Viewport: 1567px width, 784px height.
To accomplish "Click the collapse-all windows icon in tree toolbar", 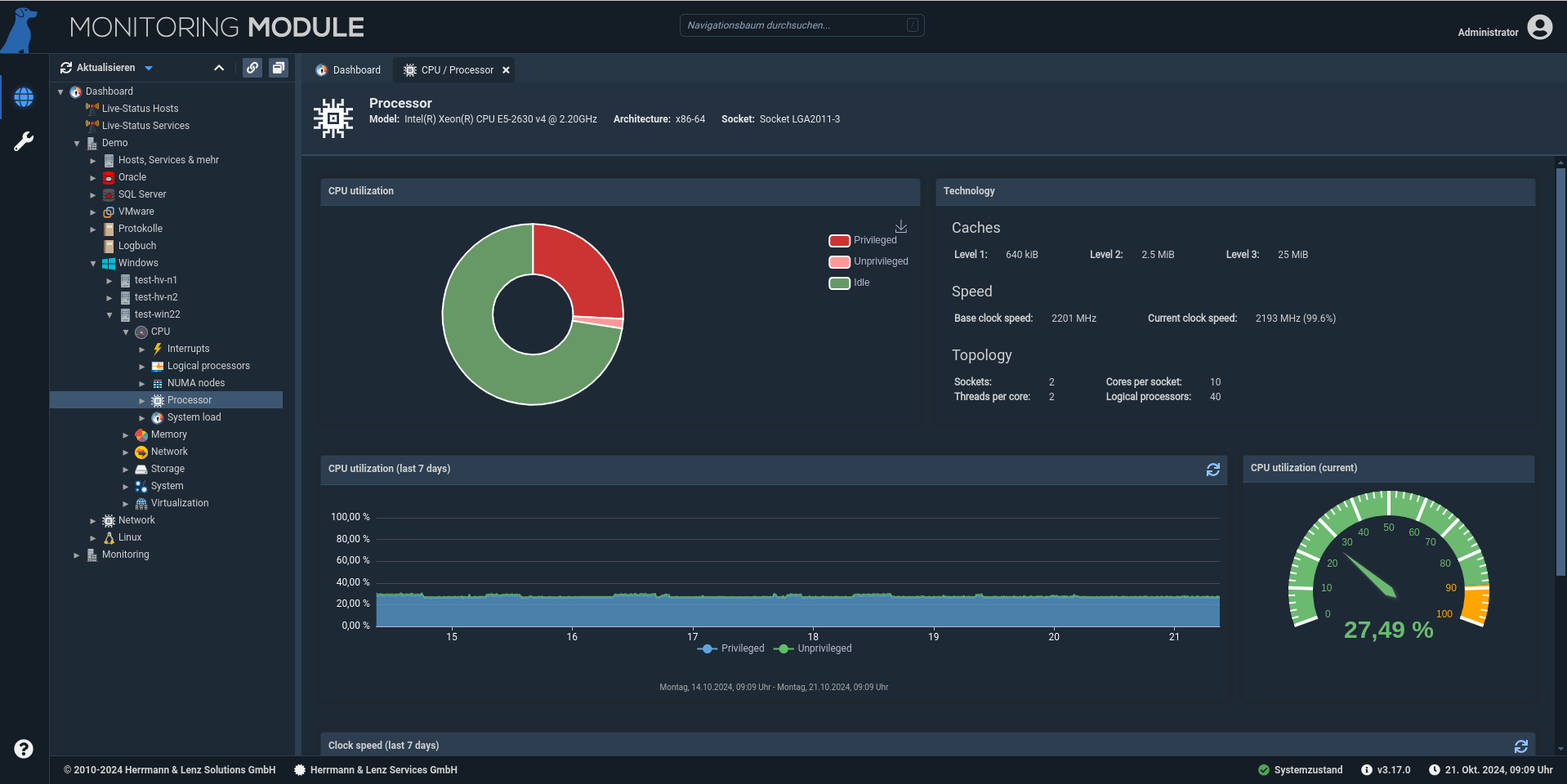I will (x=279, y=68).
